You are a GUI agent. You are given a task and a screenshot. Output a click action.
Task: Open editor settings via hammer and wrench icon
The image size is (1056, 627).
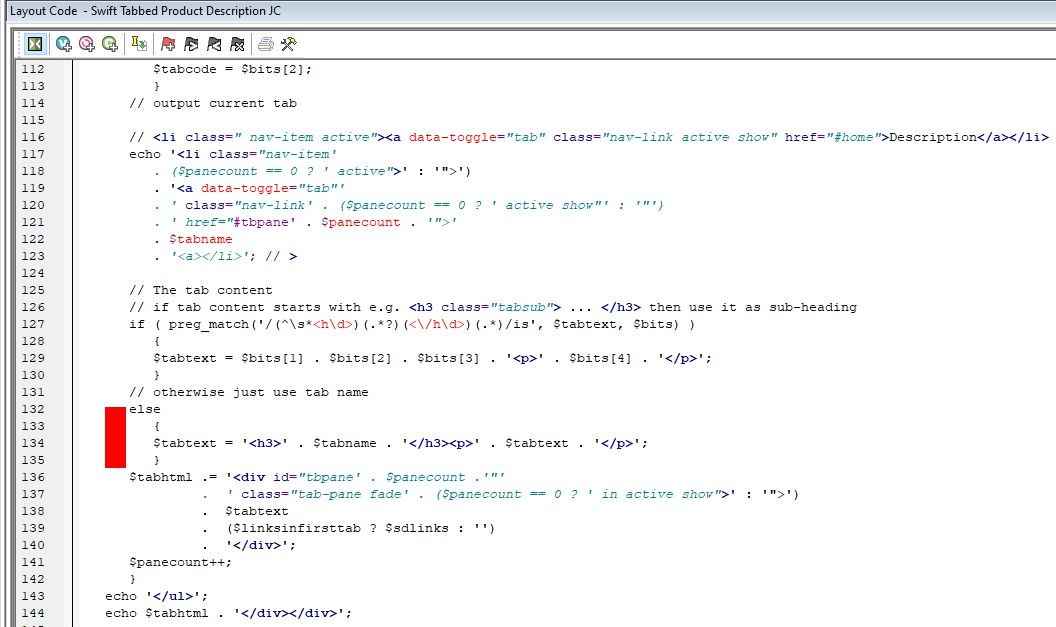[x=289, y=44]
